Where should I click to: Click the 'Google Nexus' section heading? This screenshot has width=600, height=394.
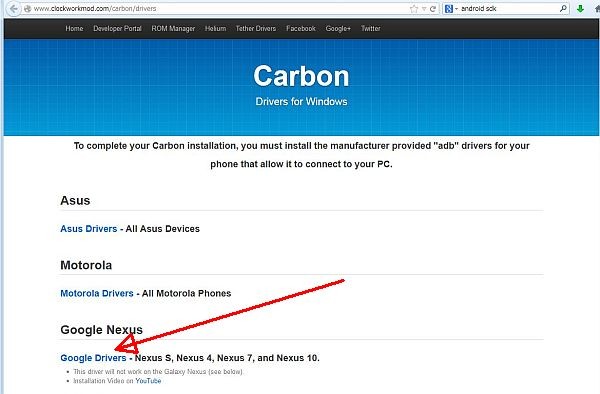tap(101, 330)
